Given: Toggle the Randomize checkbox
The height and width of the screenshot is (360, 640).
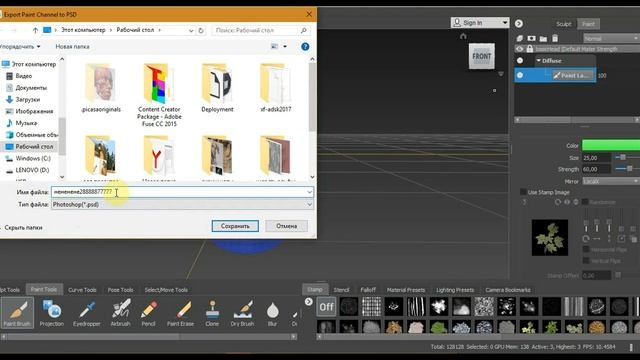Looking at the screenshot, I should (585, 202).
